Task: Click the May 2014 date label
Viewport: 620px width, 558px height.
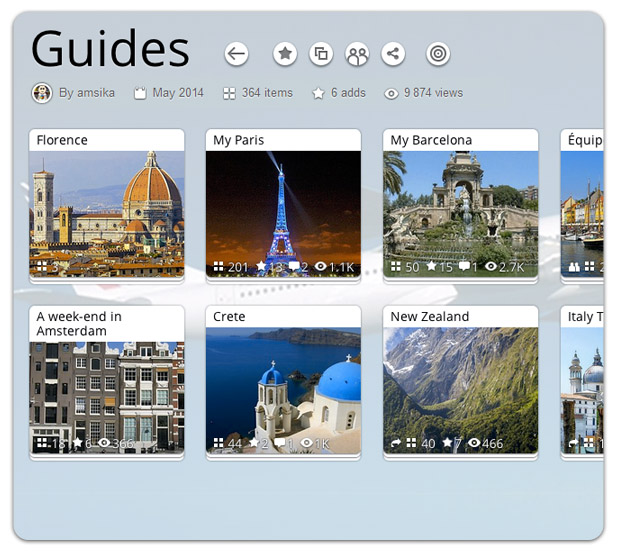Action: coord(177,93)
